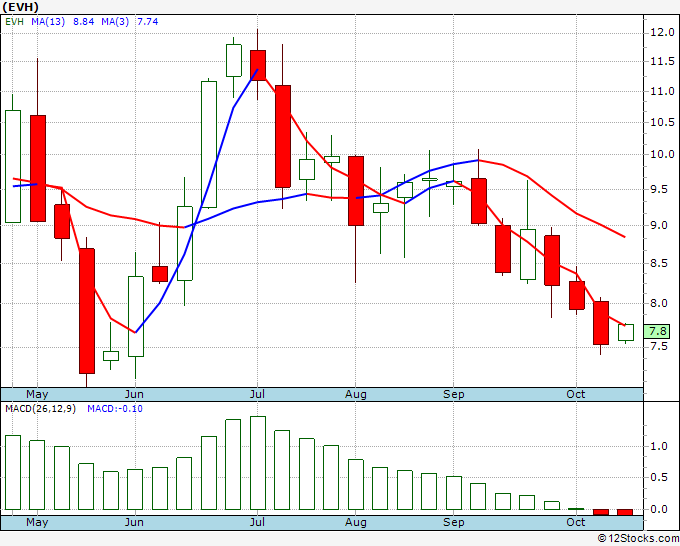
Task: Click the 1.0 MACD axis label
Action: pyautogui.click(x=659, y=446)
